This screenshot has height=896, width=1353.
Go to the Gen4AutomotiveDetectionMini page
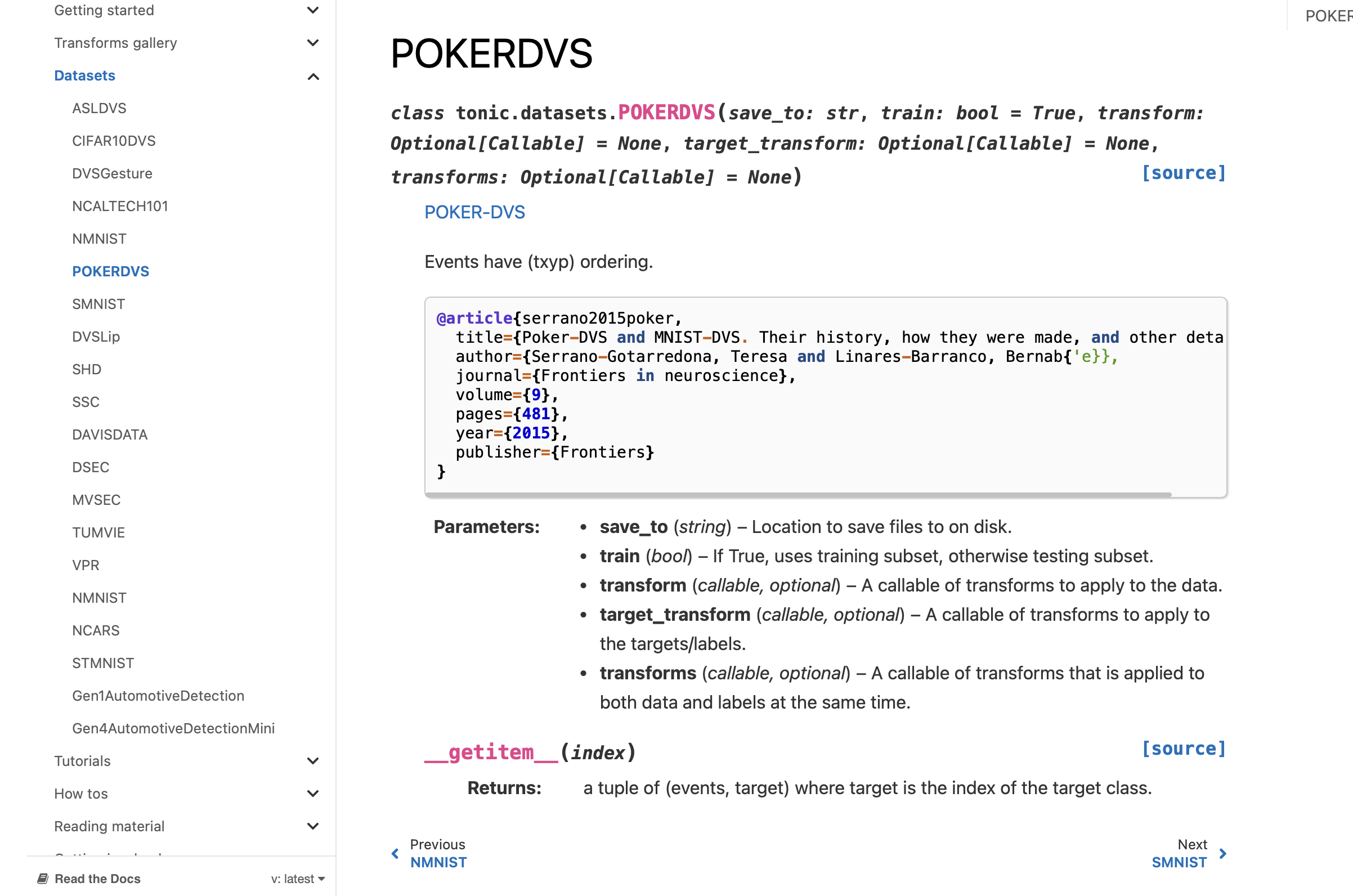pyautogui.click(x=173, y=728)
